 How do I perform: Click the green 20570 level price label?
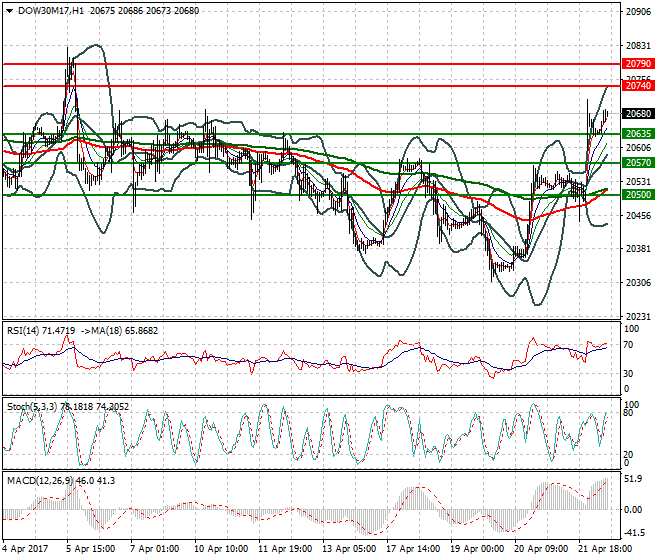[638, 163]
